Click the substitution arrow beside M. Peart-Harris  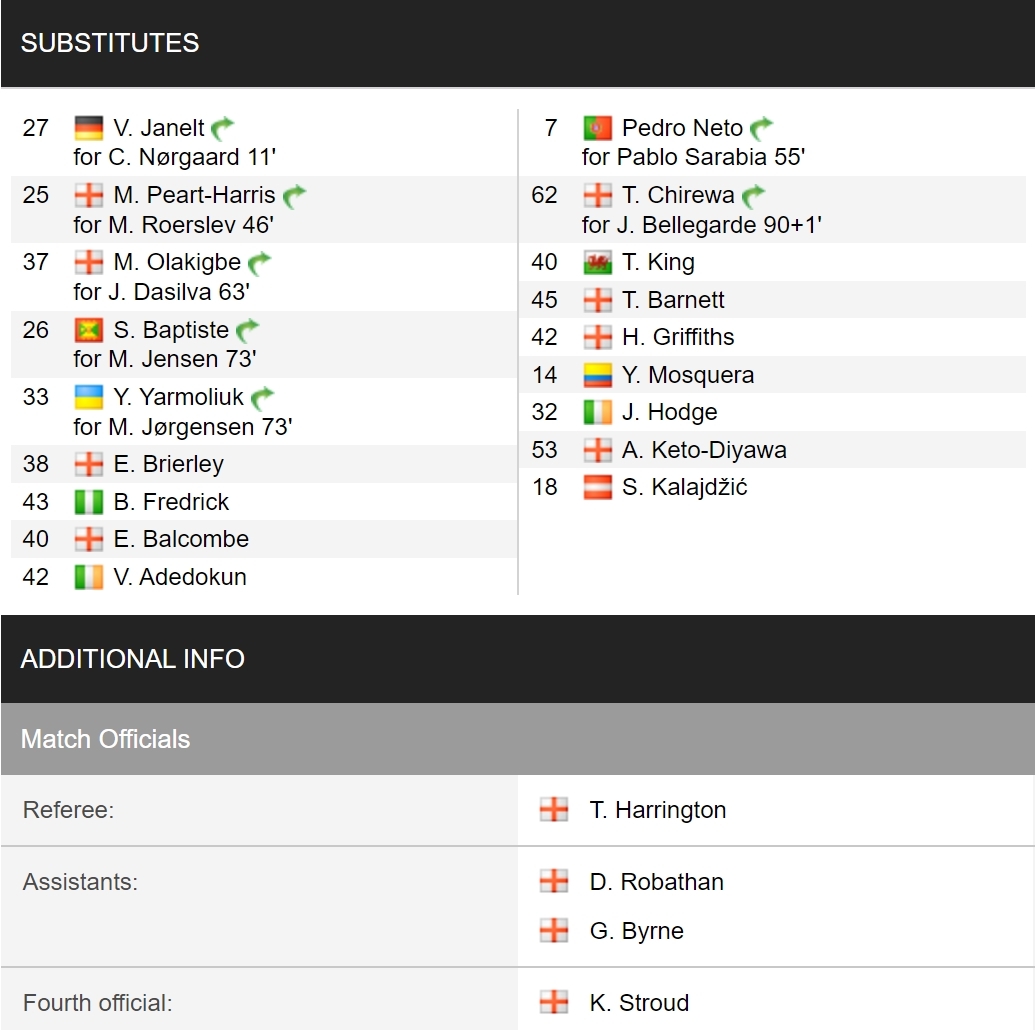pos(294,195)
